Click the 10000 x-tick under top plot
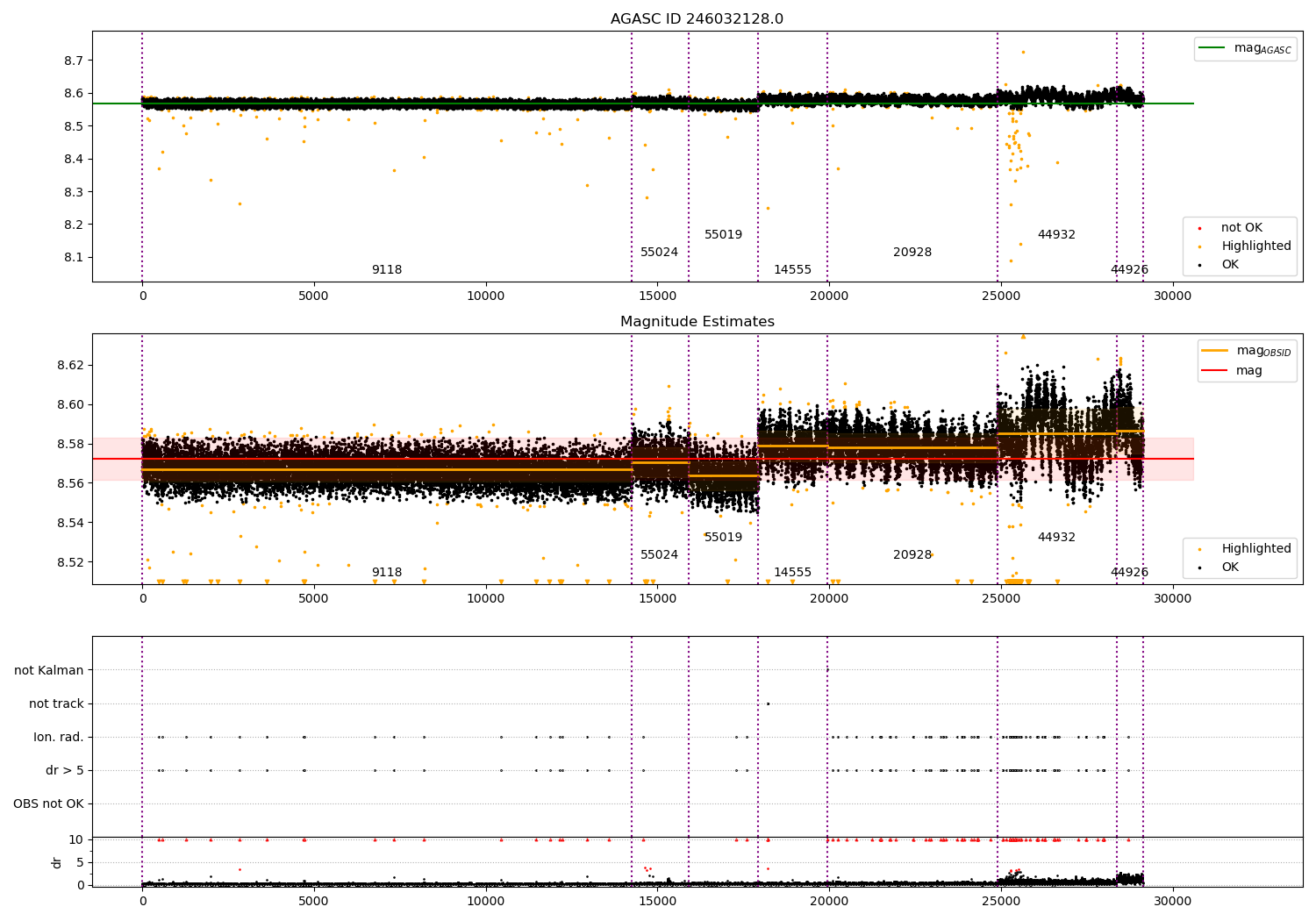The height and width of the screenshot is (921, 1316). pos(485,296)
